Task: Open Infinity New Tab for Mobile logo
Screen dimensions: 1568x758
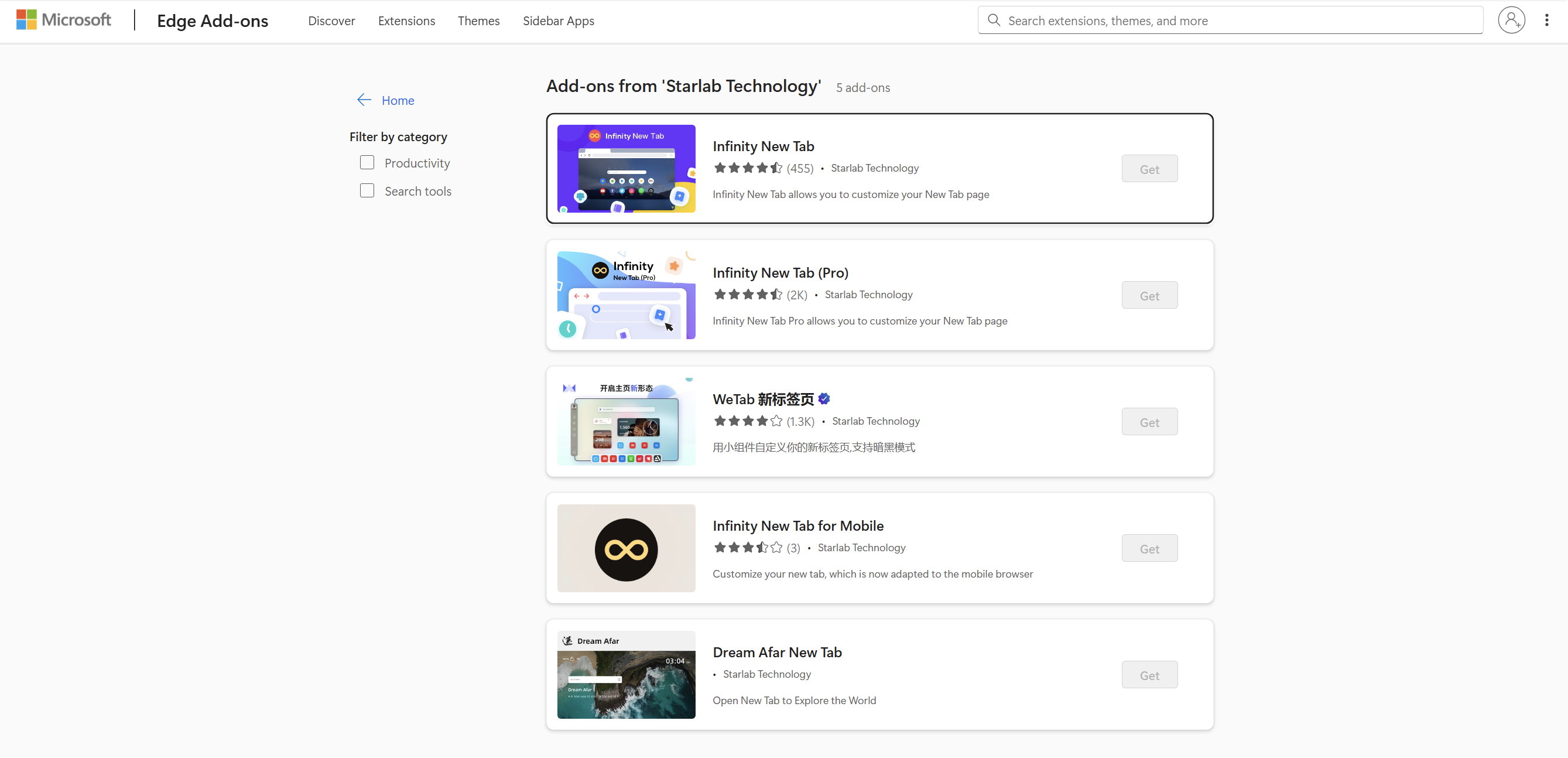Action: click(626, 548)
